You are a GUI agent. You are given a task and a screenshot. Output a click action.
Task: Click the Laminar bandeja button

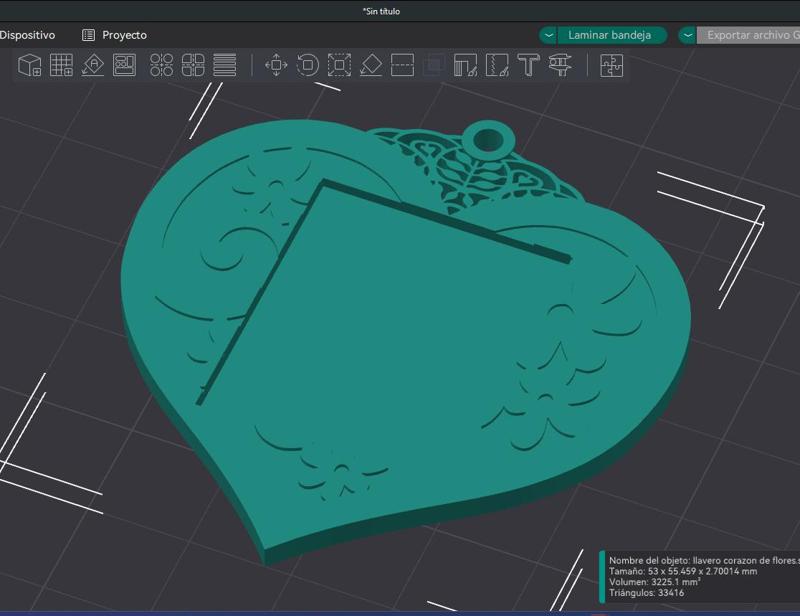(x=611, y=35)
